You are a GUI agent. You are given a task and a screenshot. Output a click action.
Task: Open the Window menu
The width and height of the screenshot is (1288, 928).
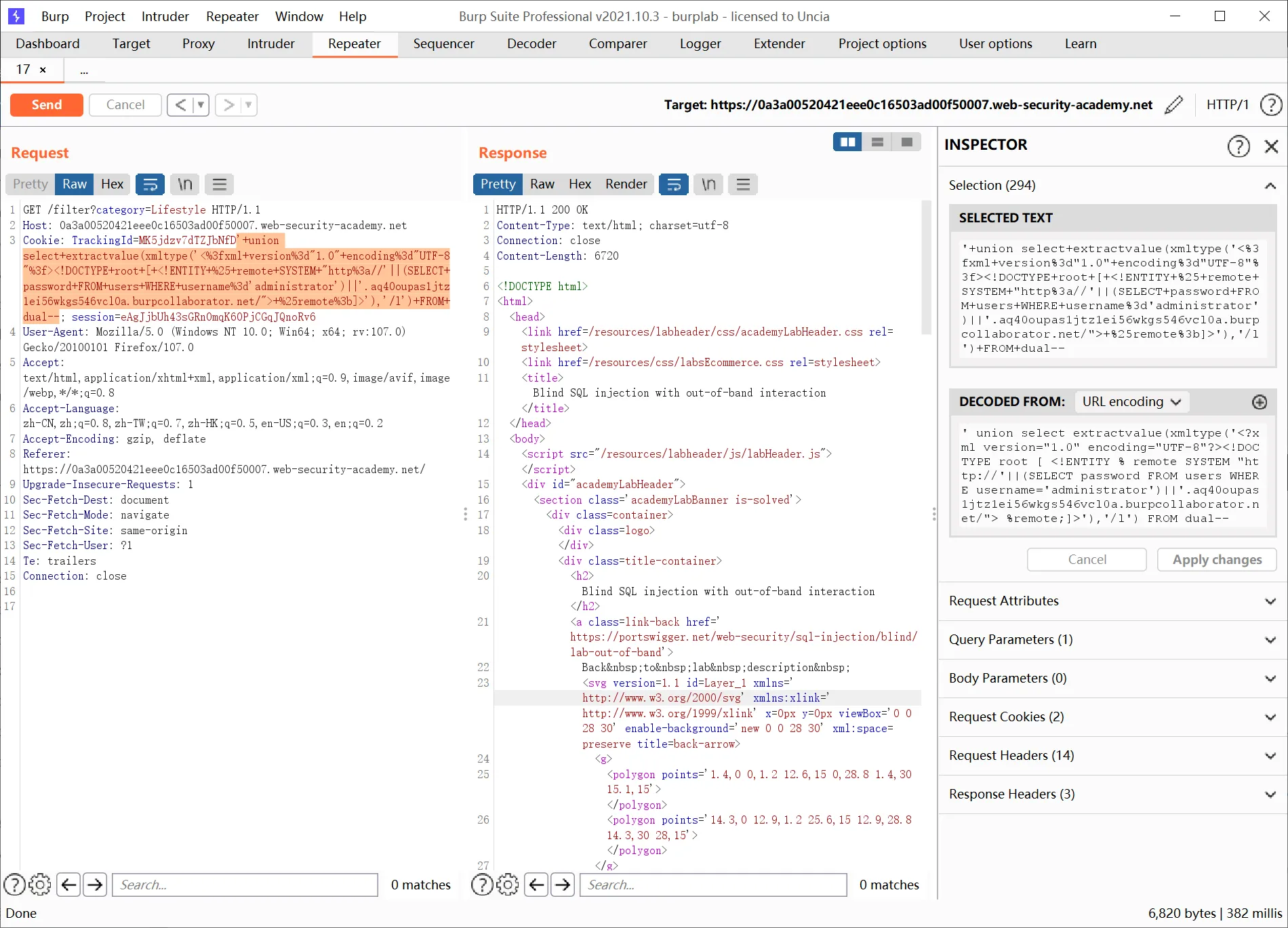[x=299, y=16]
